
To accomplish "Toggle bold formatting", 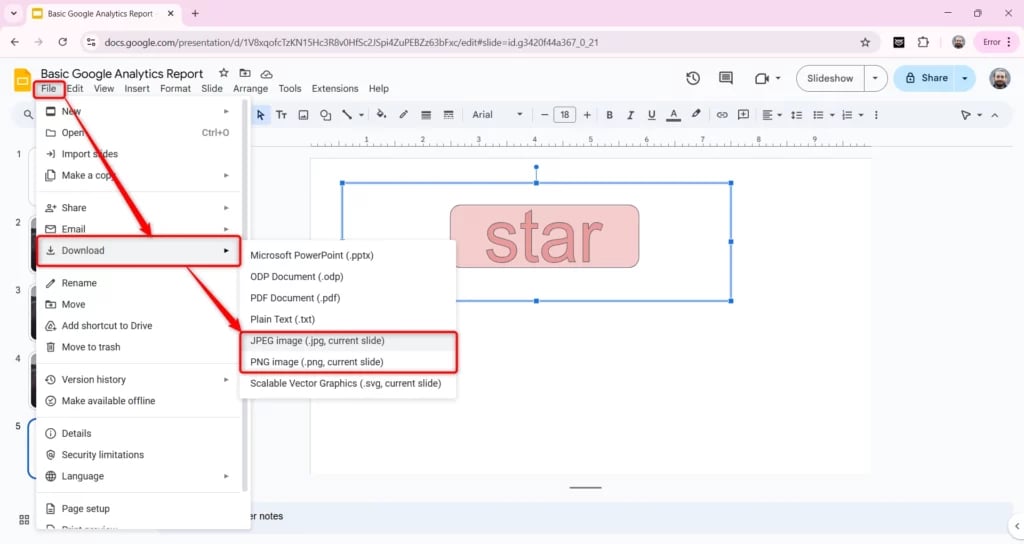I will tap(608, 115).
